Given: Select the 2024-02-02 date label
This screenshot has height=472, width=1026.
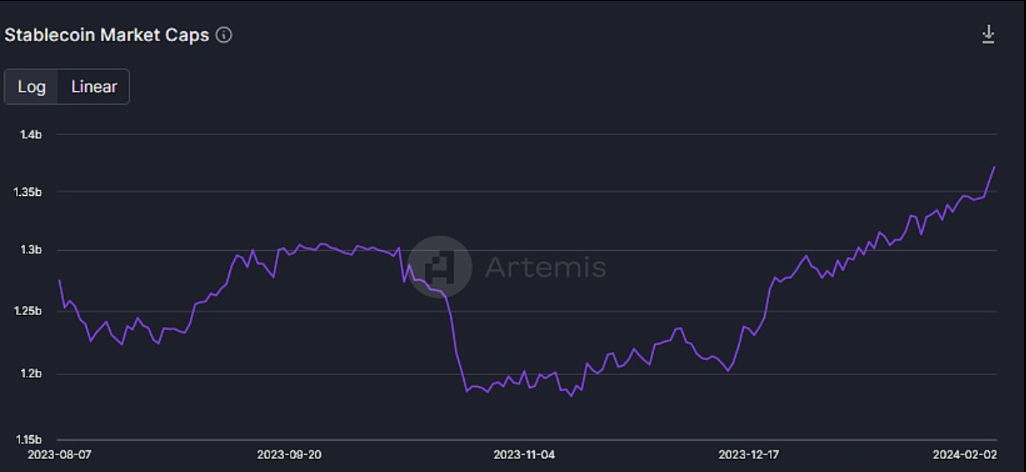Looking at the screenshot, I should (x=965, y=454).
